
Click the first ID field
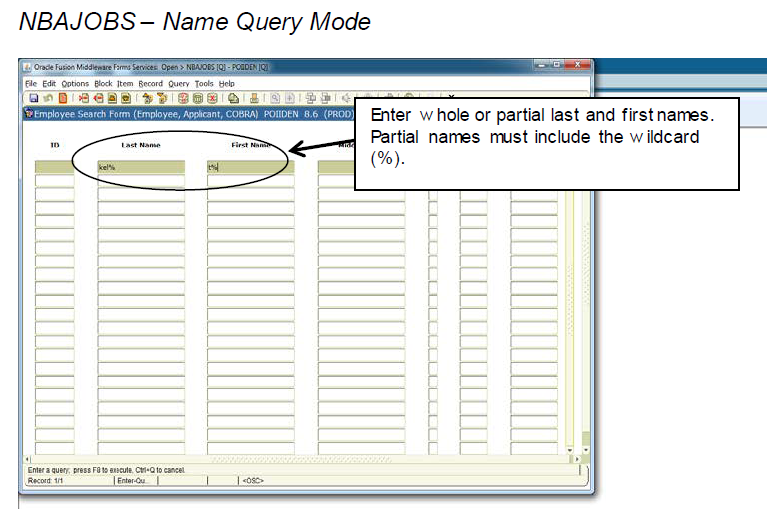point(54,167)
